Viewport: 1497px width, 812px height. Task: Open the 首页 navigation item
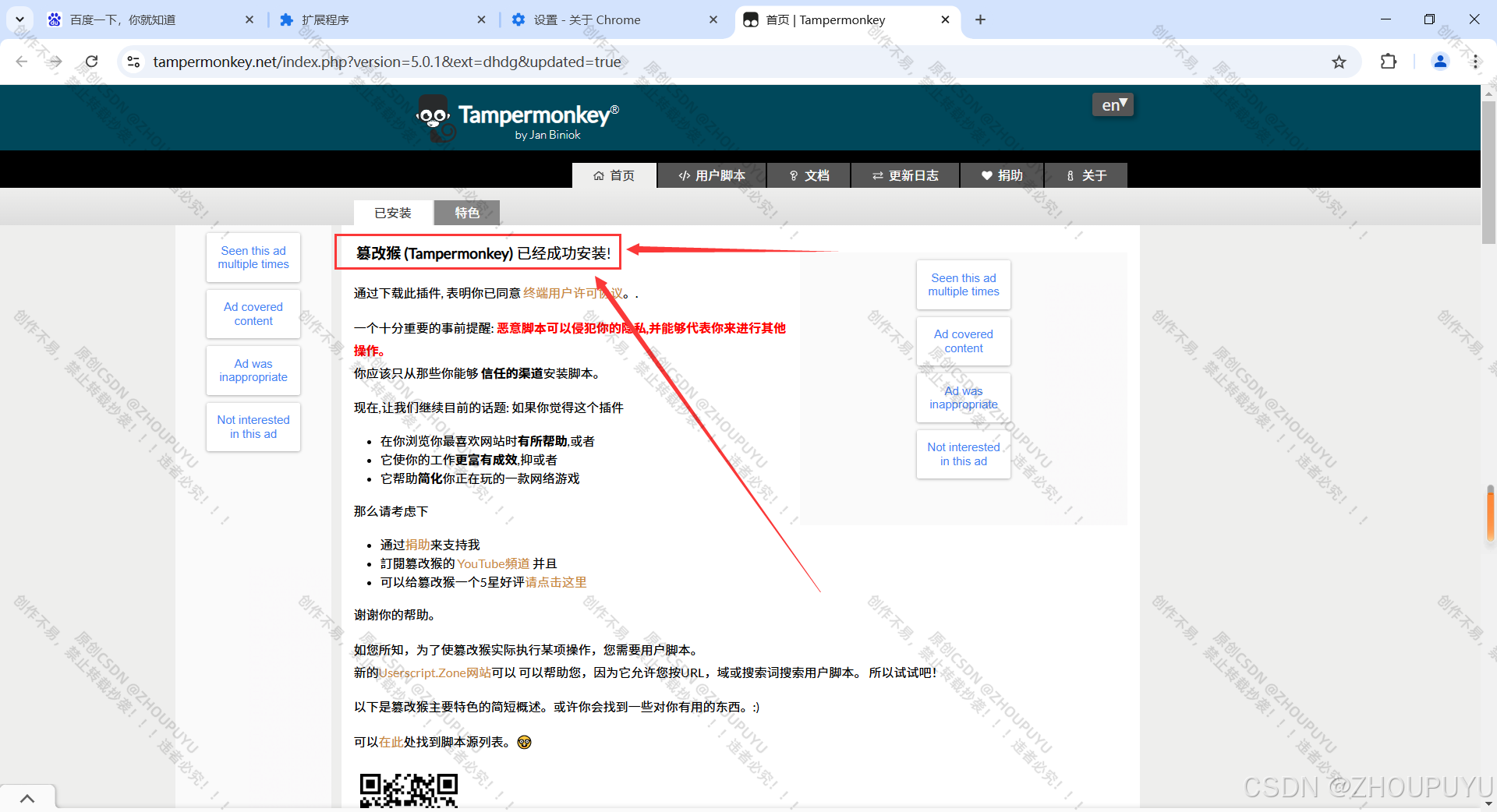coord(614,175)
